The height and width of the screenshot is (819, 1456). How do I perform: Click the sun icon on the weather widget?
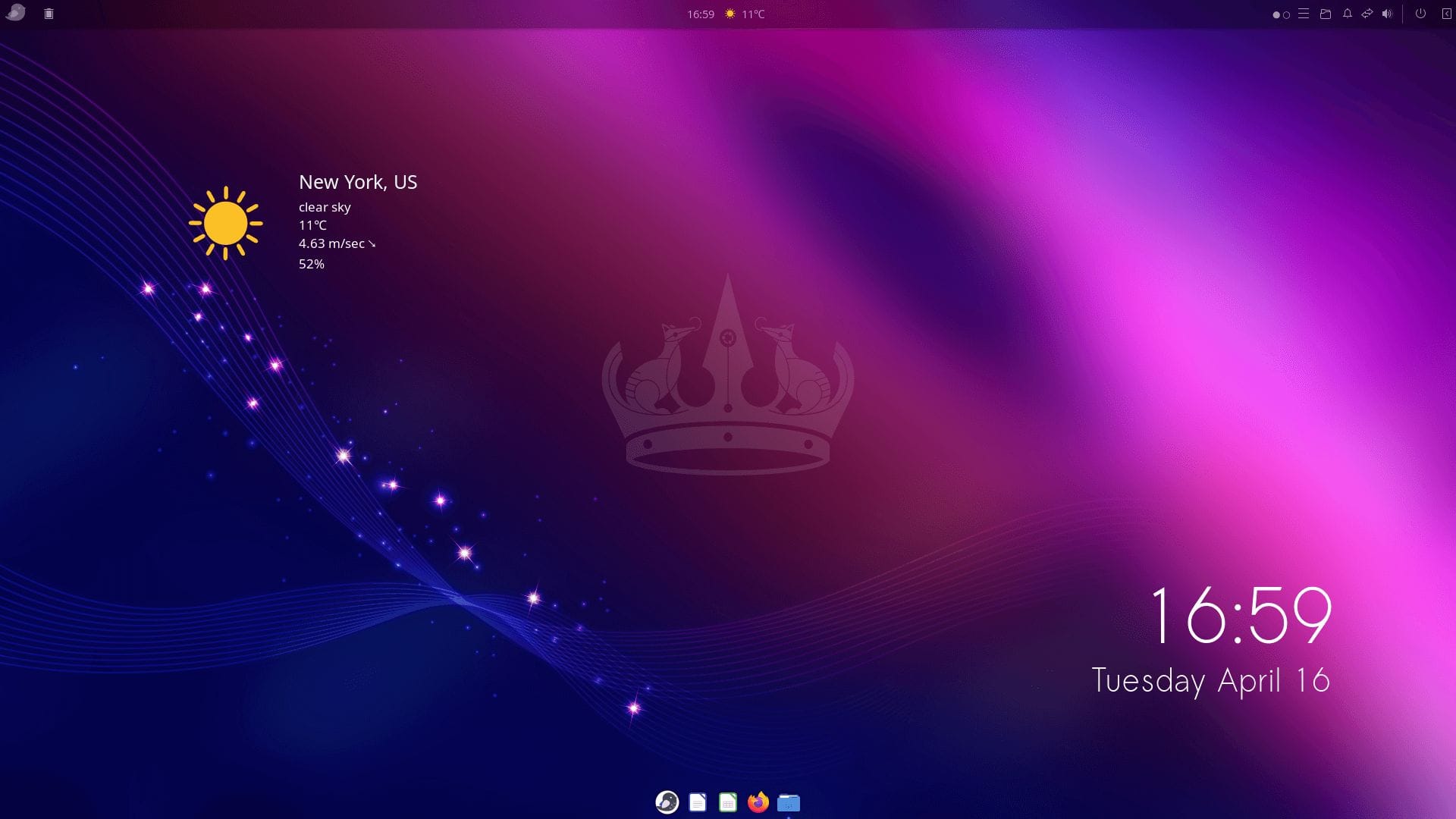point(226,222)
